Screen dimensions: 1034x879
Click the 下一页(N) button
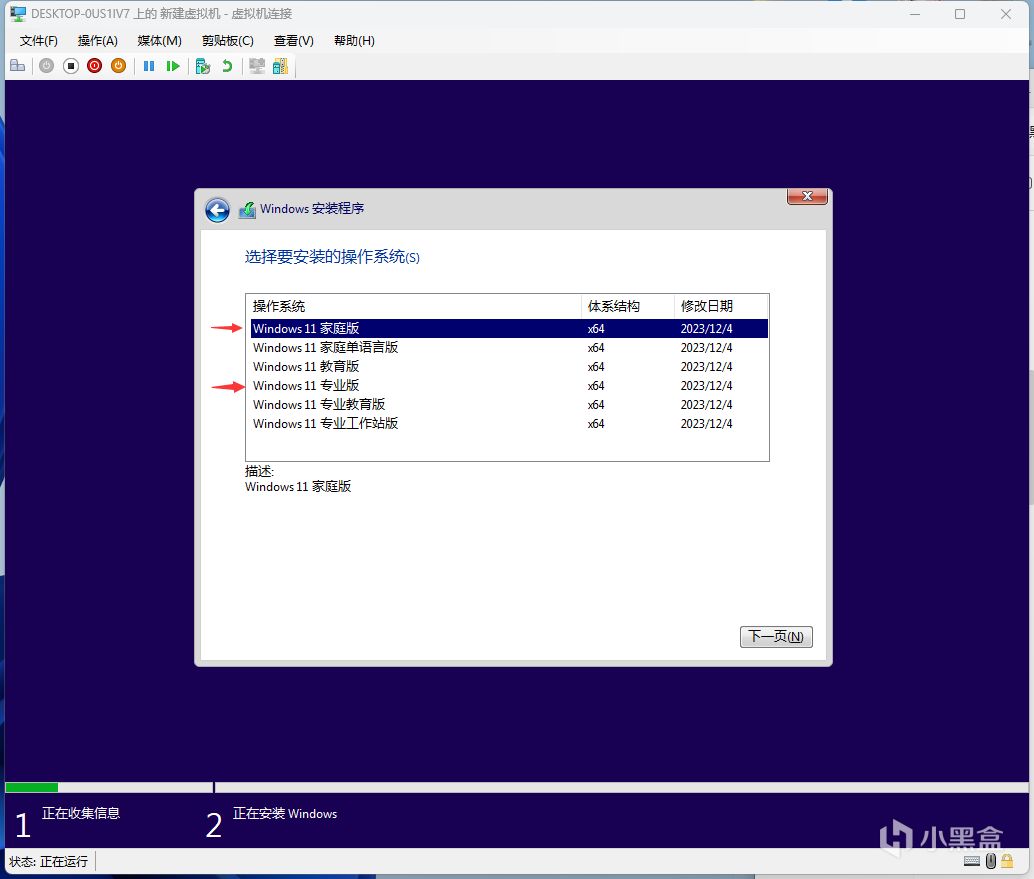click(x=776, y=636)
